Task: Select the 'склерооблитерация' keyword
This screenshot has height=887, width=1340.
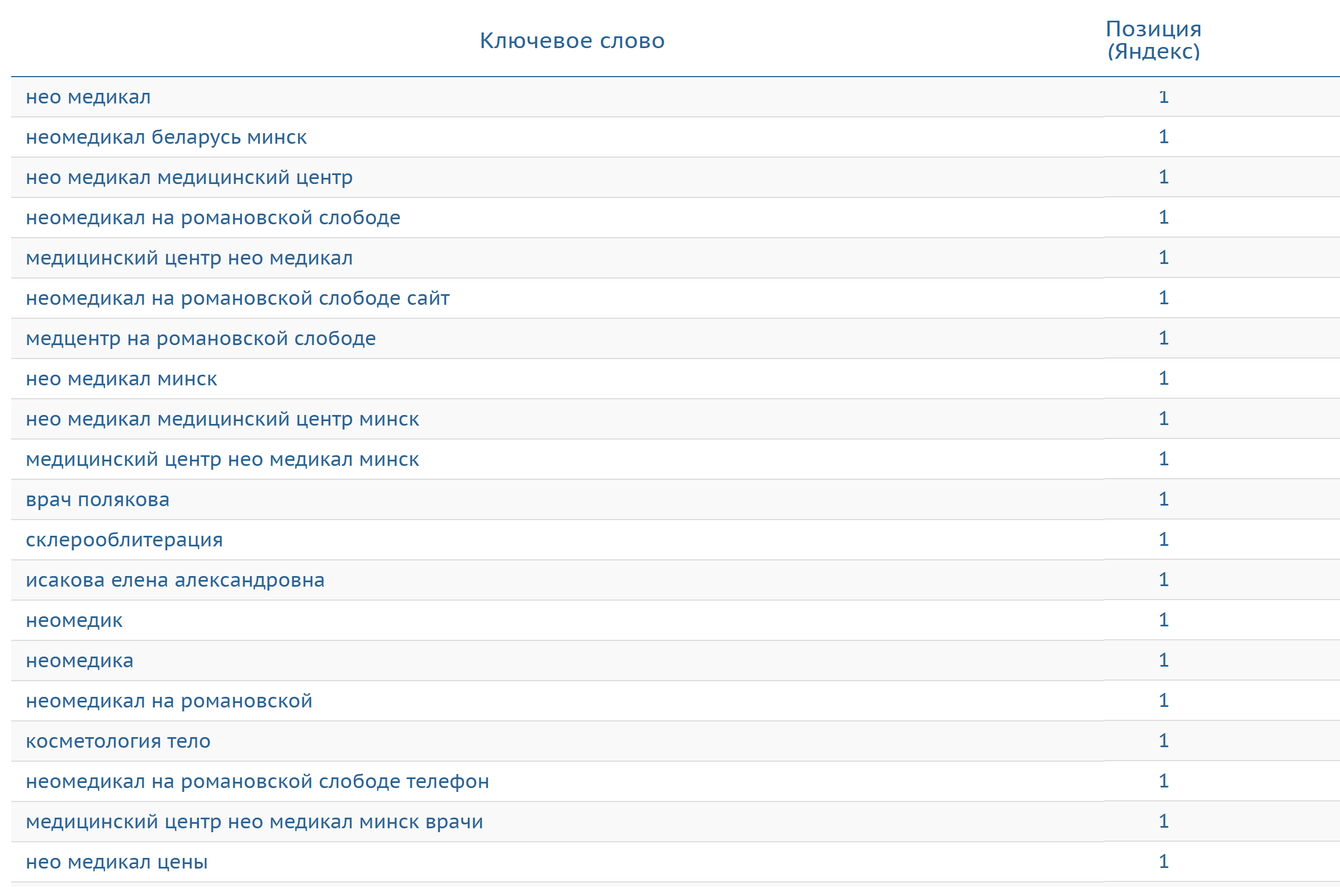Action: (124, 540)
